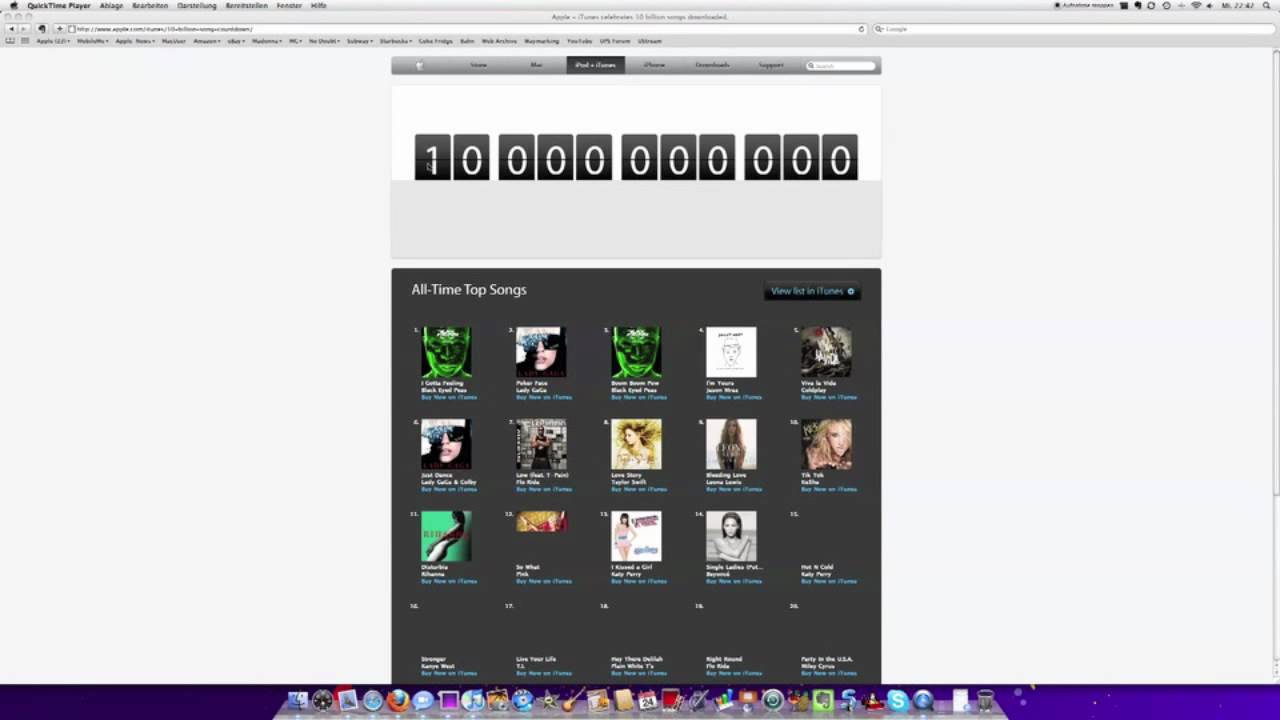Buy Party in the U.S.A. on iTunes link
The height and width of the screenshot is (720, 1280).
pyautogui.click(x=829, y=673)
